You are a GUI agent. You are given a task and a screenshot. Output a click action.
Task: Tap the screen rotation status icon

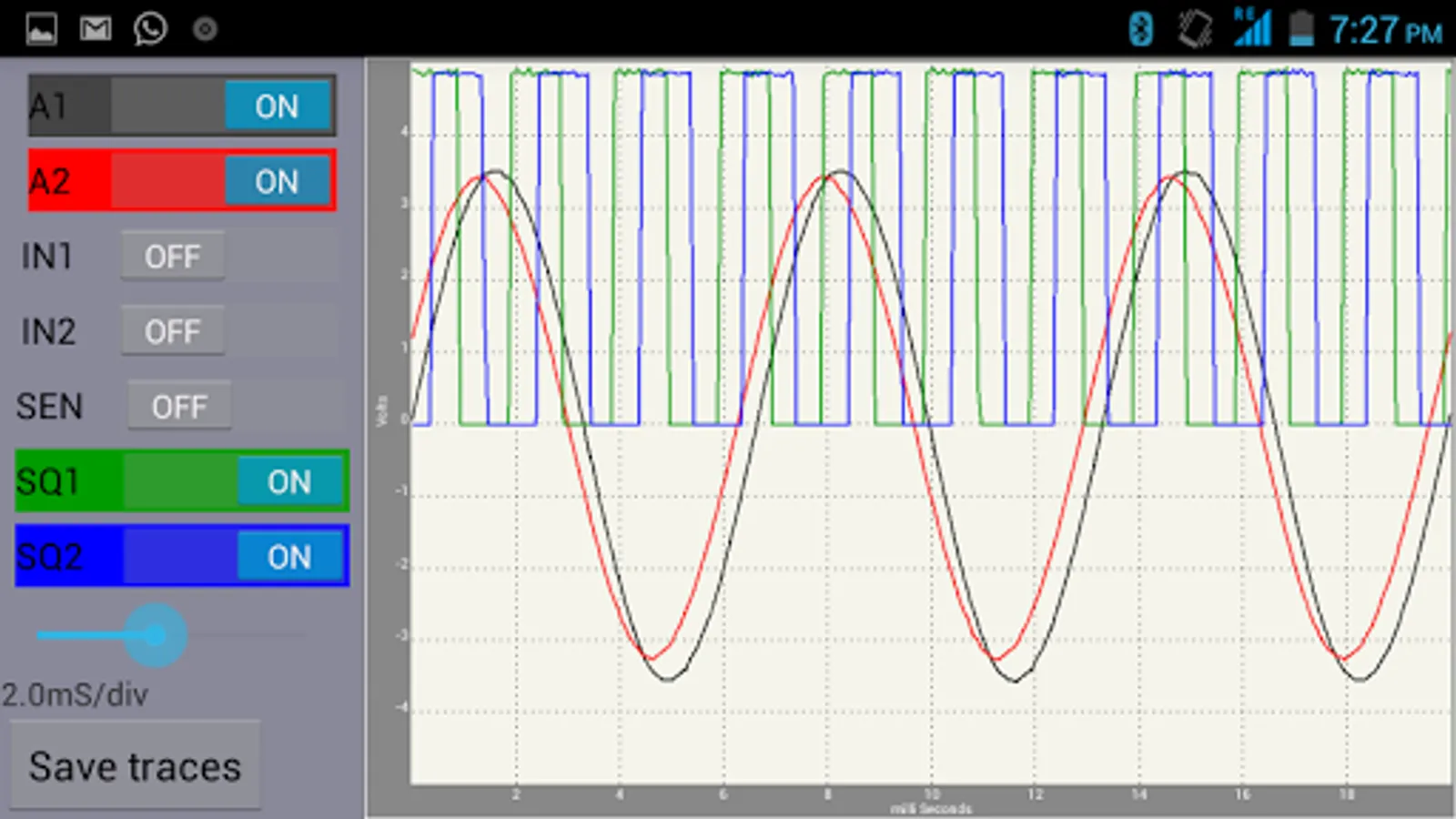(1195, 29)
